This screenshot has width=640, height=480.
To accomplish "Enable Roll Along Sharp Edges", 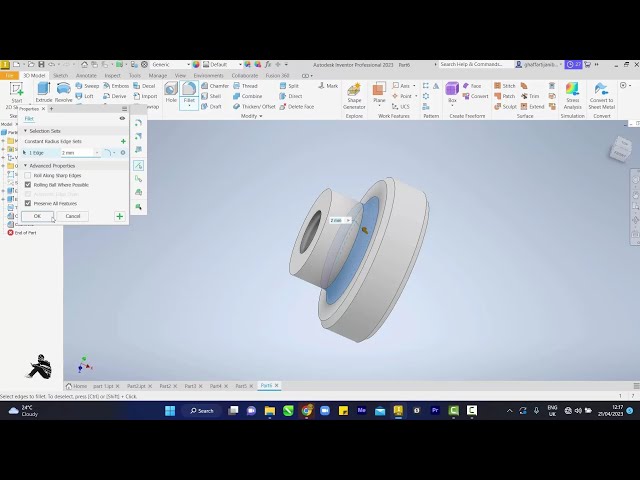I will (28, 175).
